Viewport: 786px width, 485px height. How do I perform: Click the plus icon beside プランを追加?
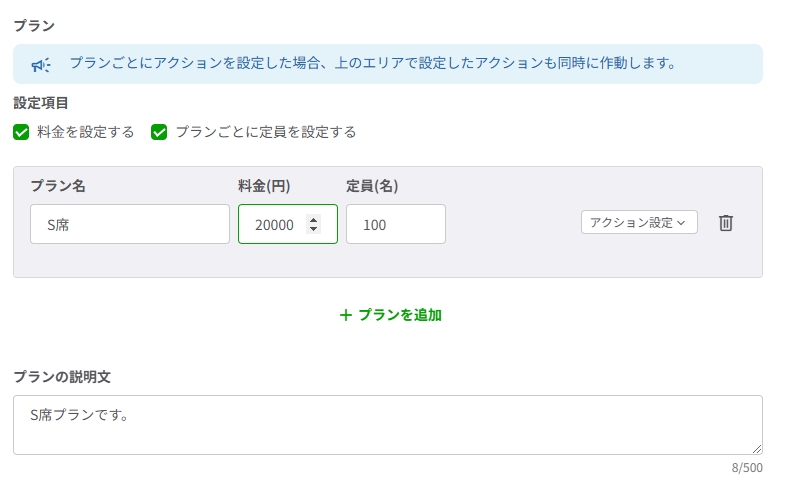pyautogui.click(x=346, y=315)
